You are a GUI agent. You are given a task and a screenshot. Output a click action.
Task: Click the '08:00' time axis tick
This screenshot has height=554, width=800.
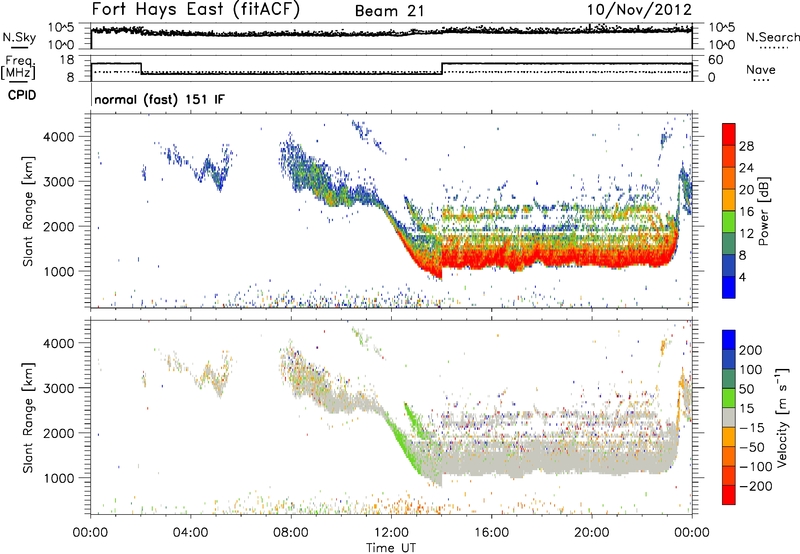tap(291, 533)
